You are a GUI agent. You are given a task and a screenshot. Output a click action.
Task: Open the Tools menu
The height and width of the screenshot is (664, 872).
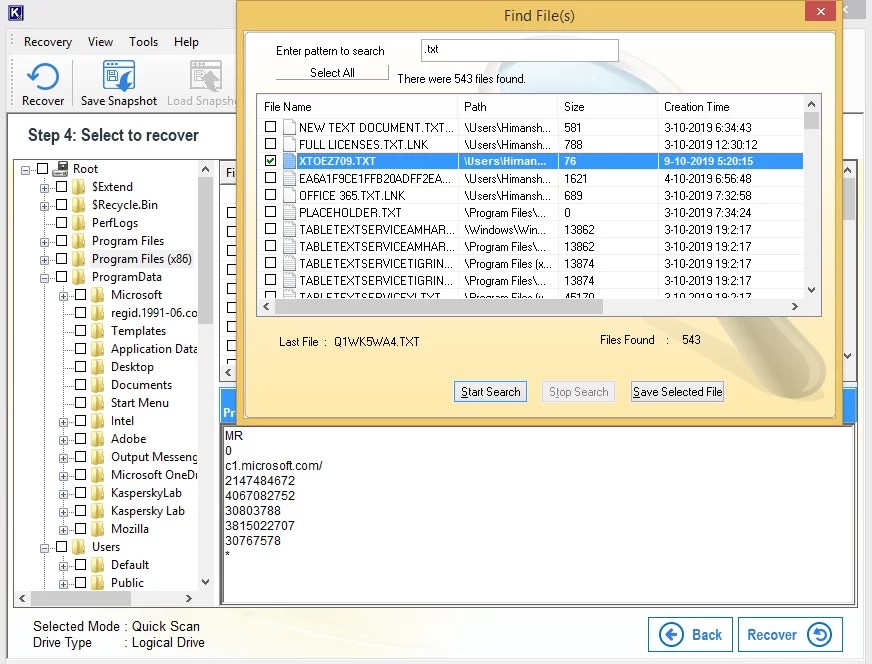click(x=143, y=42)
